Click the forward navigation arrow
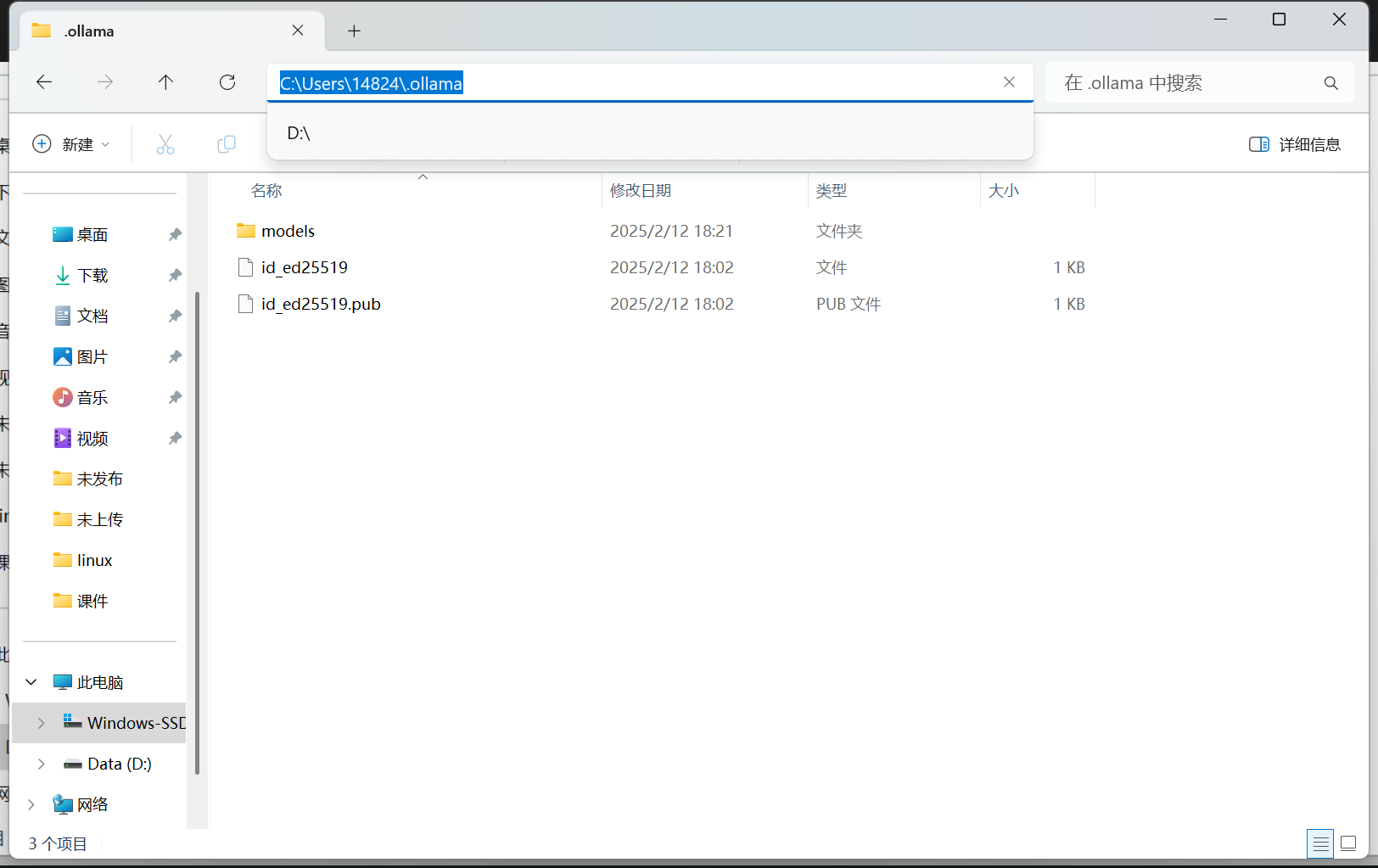This screenshot has width=1378, height=868. (105, 82)
